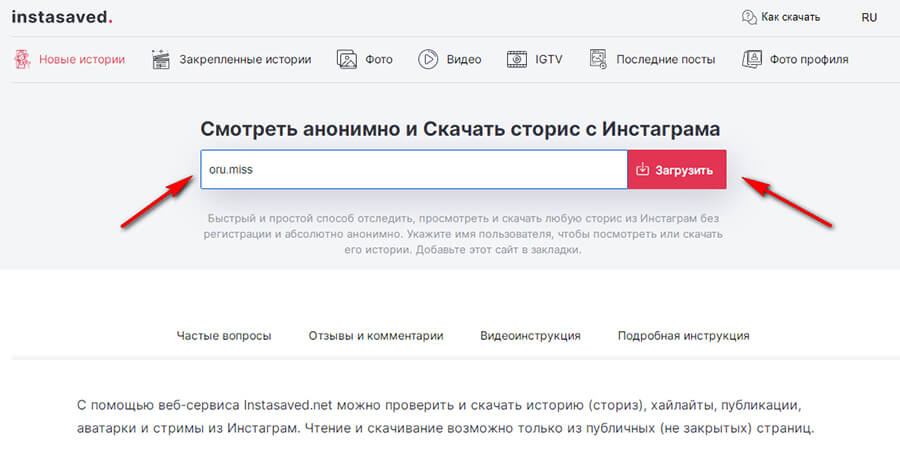Click the Фото image icon
Screen dimensions: 900x449
(347, 59)
